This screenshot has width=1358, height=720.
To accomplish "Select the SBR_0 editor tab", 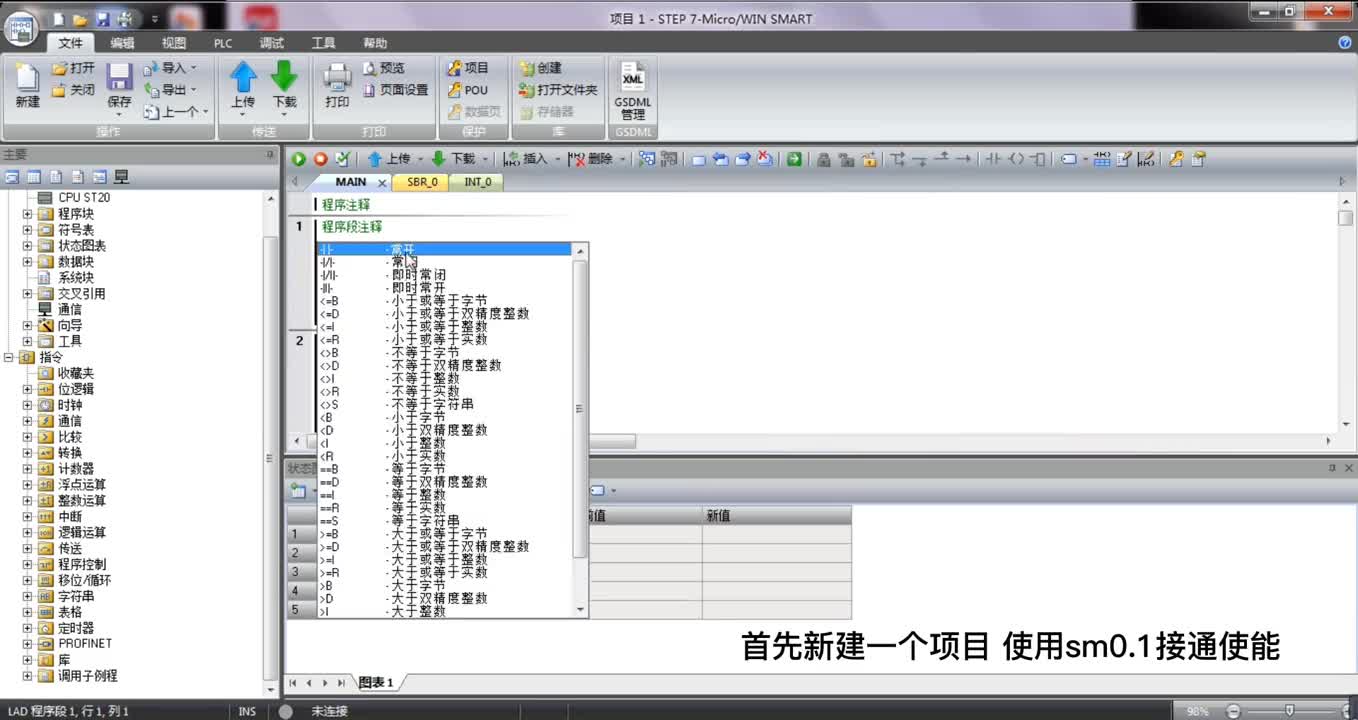I will pos(422,182).
